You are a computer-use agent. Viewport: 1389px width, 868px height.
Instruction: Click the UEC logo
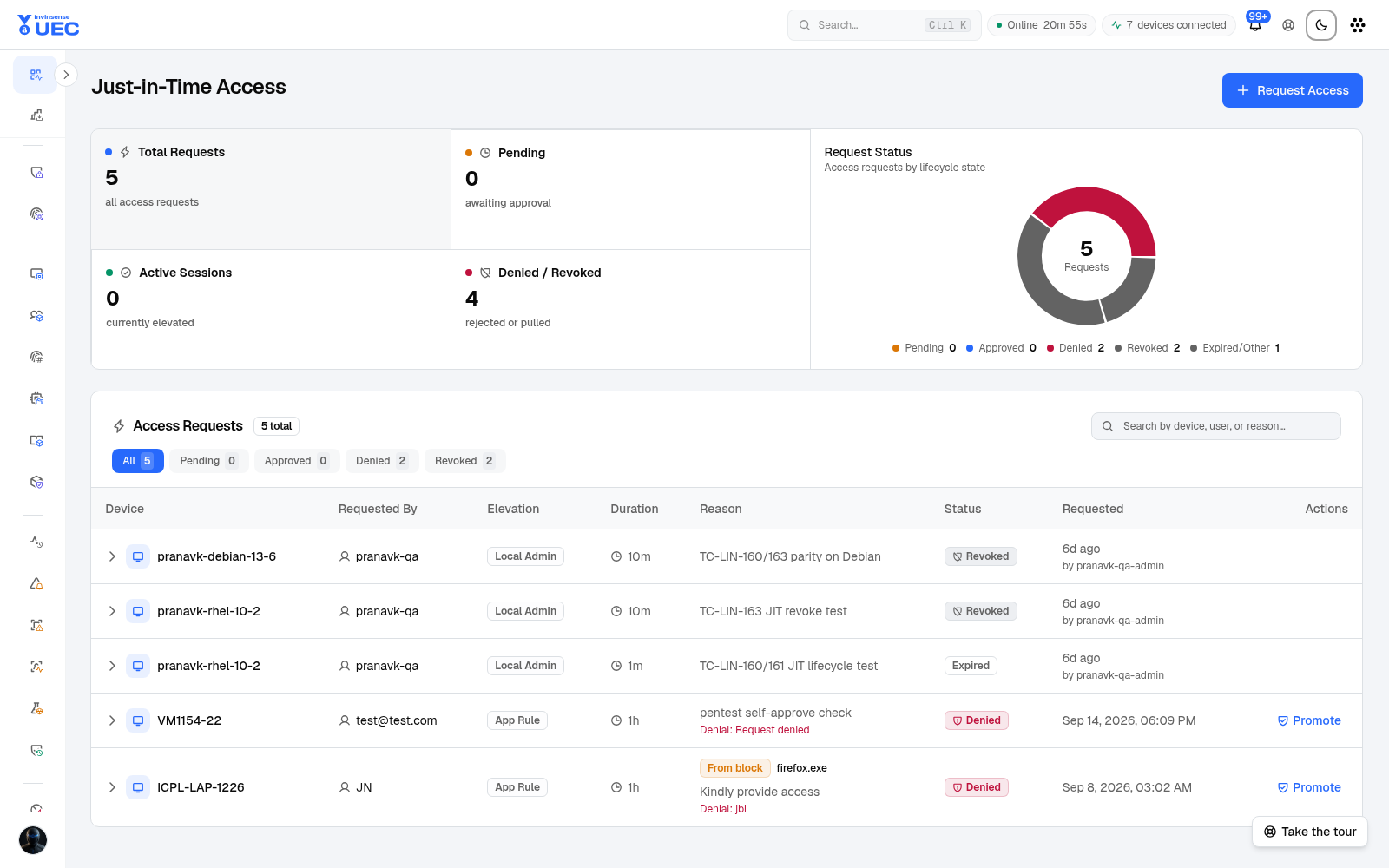[x=49, y=25]
